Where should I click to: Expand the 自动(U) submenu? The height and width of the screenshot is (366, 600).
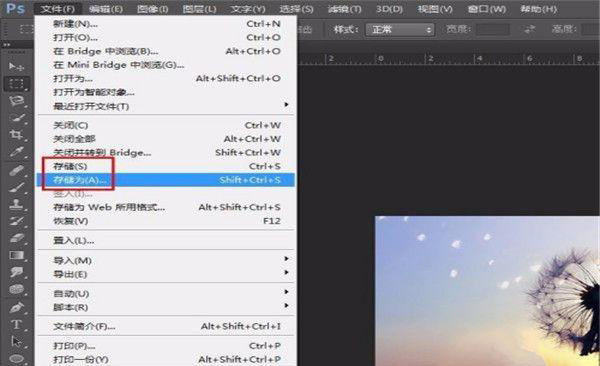point(165,294)
